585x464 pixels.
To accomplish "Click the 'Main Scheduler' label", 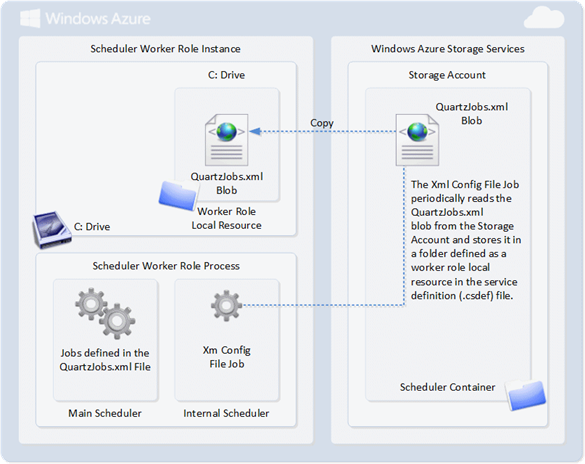I will (105, 413).
